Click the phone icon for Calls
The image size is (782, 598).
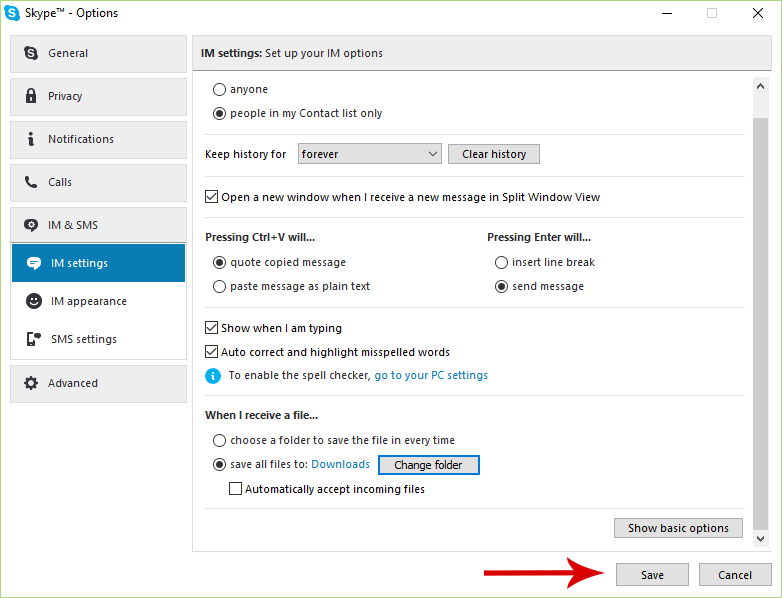click(x=31, y=182)
